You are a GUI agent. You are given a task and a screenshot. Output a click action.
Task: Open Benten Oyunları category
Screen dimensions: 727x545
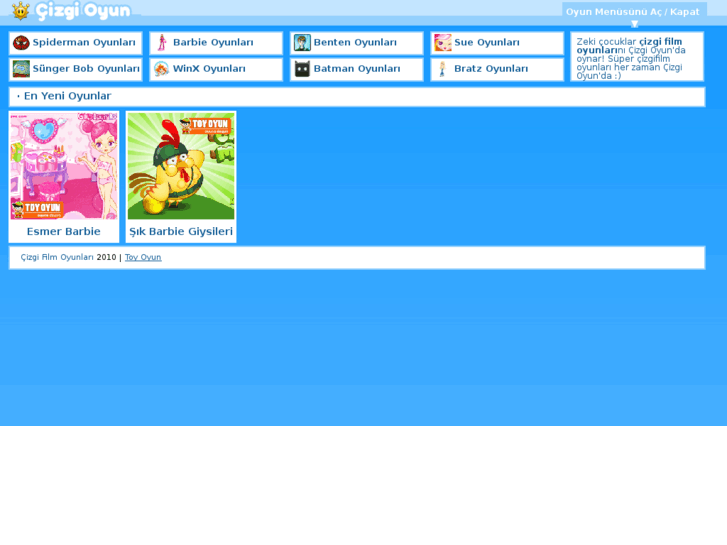click(x=355, y=42)
